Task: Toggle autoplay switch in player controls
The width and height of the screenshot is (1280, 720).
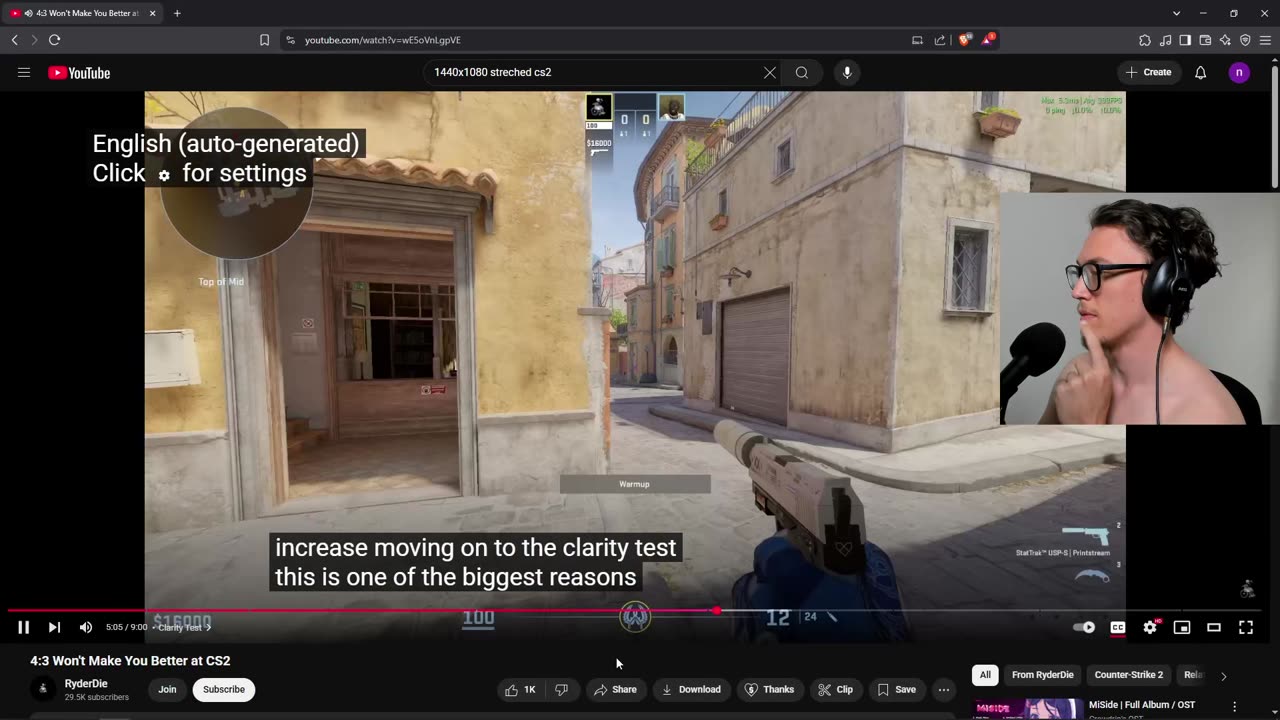Action: (1084, 627)
